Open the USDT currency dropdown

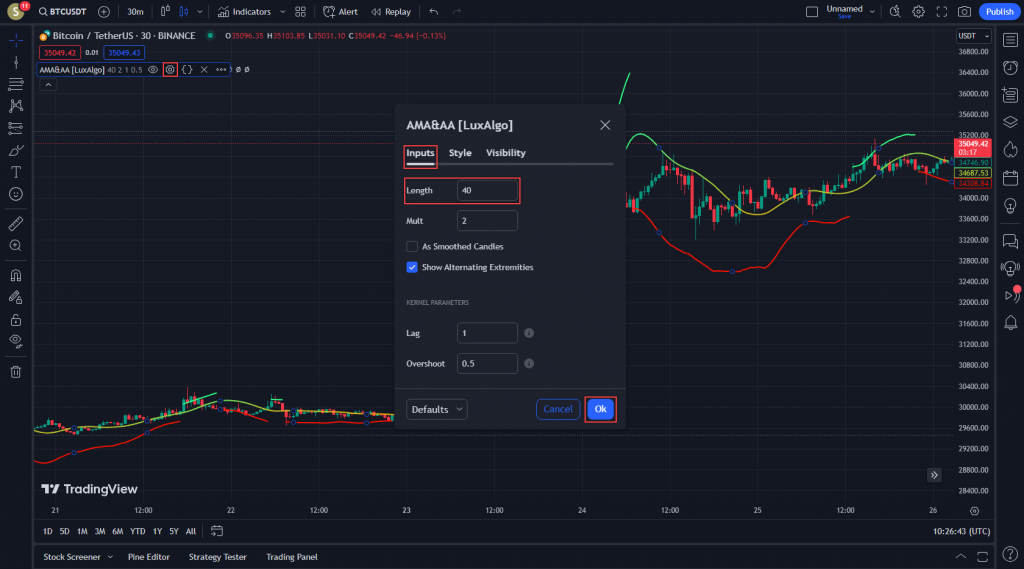pos(973,36)
